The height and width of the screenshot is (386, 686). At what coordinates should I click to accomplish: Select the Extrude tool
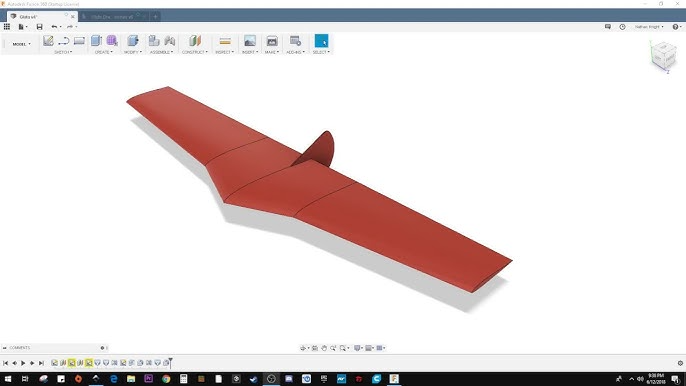coord(96,41)
